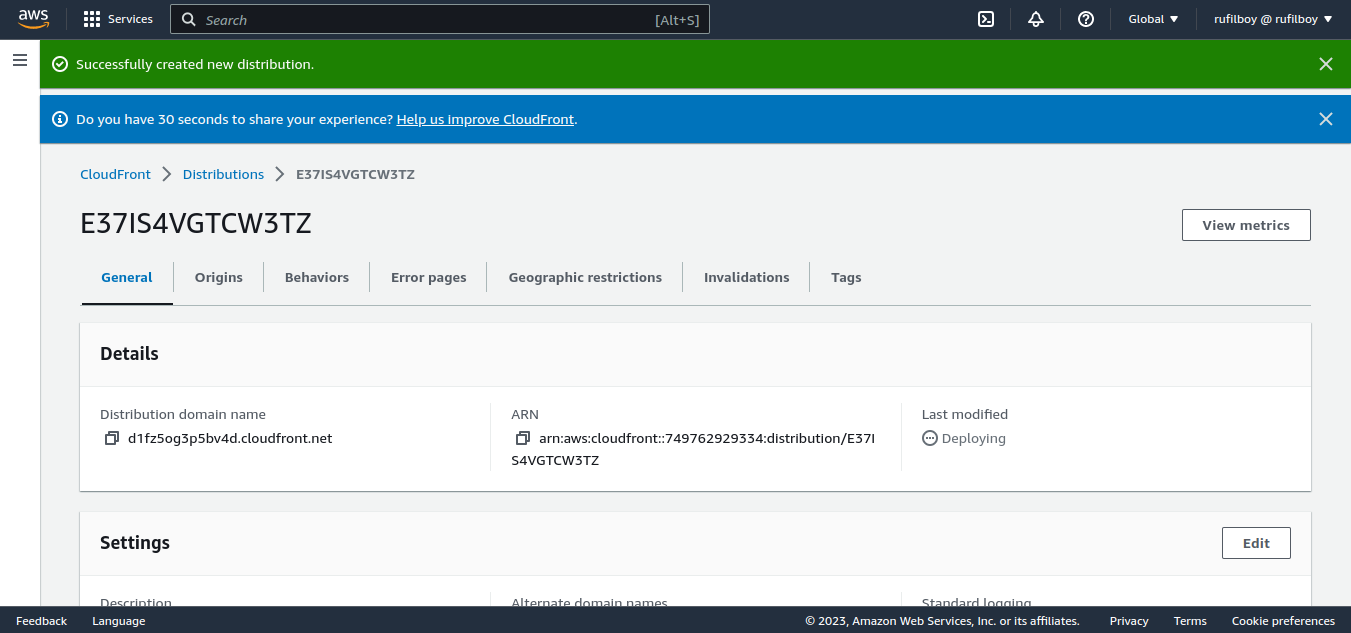Image resolution: width=1351 pixels, height=633 pixels.
Task: Click the search magnifier icon
Action: [189, 19]
